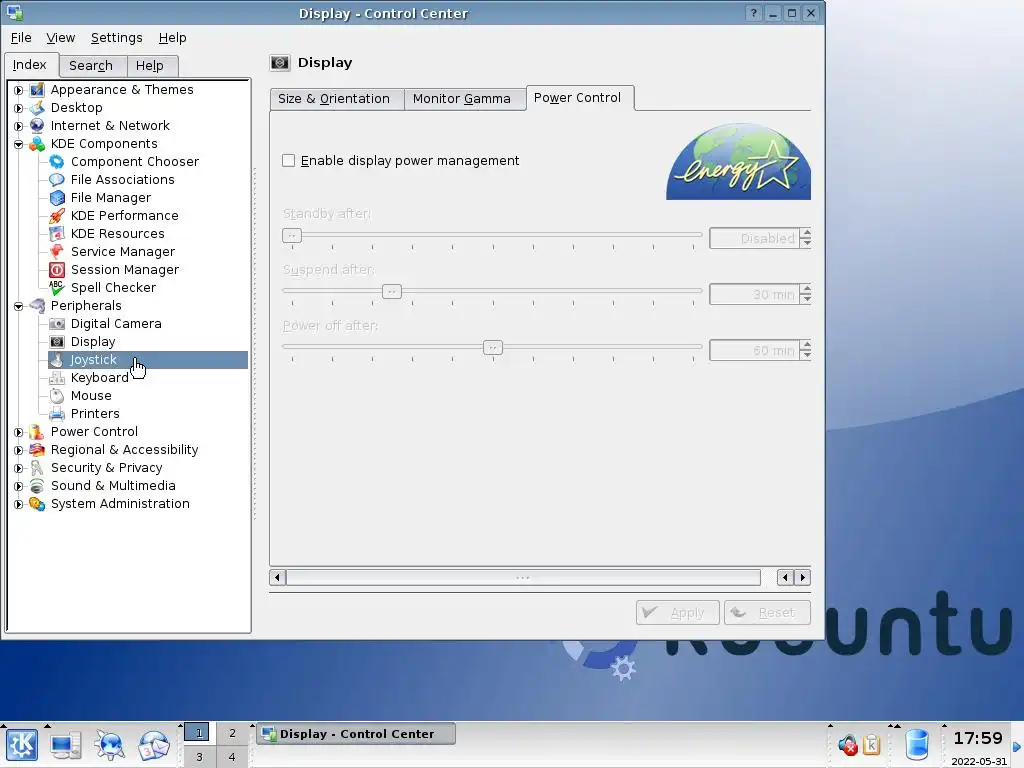Click the Security & Privacy icon
The width and height of the screenshot is (1024, 768).
coord(37,468)
